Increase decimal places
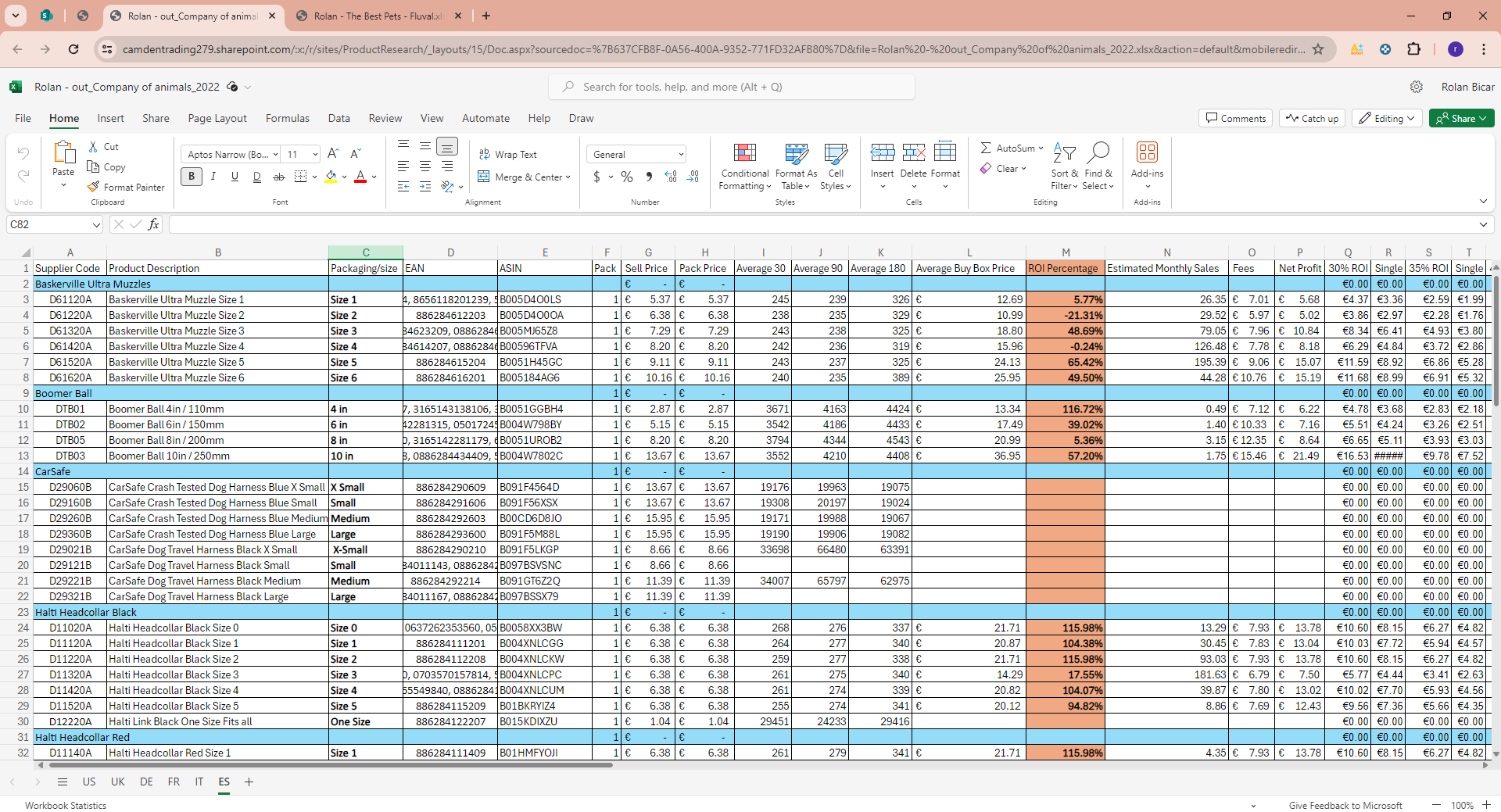This screenshot has width=1501, height=812. click(671, 177)
